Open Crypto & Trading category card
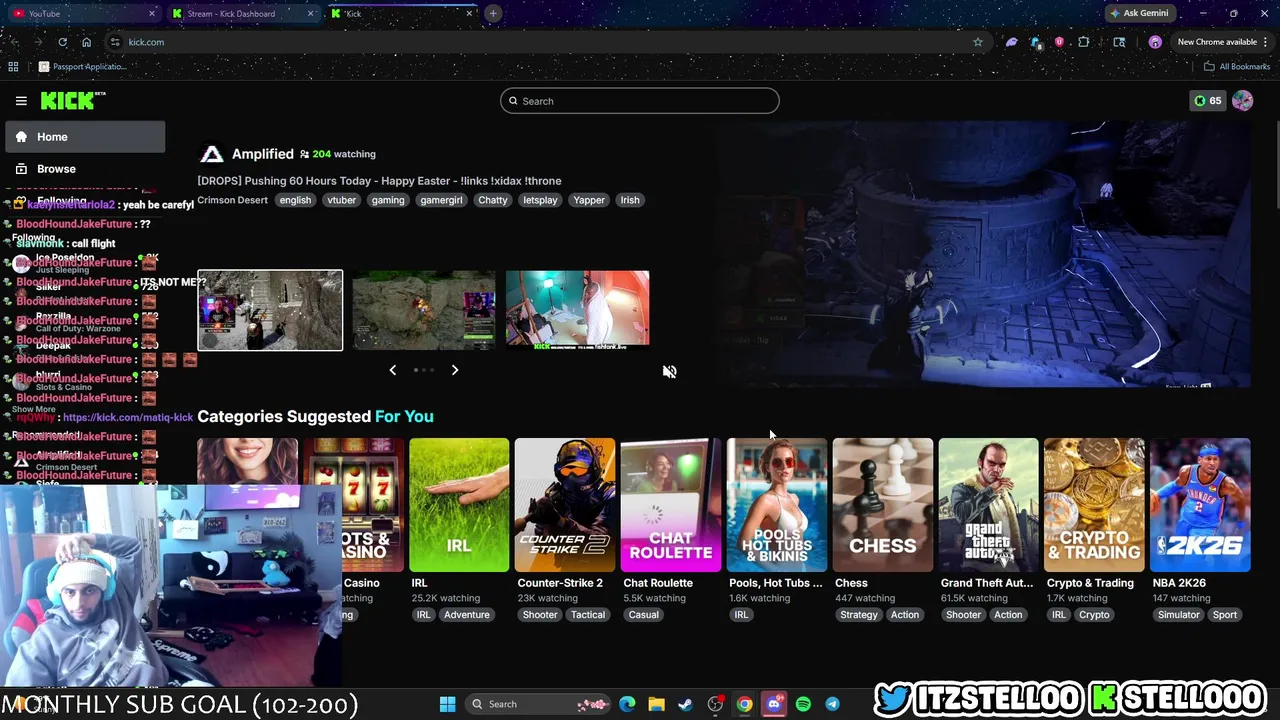 (x=1094, y=505)
